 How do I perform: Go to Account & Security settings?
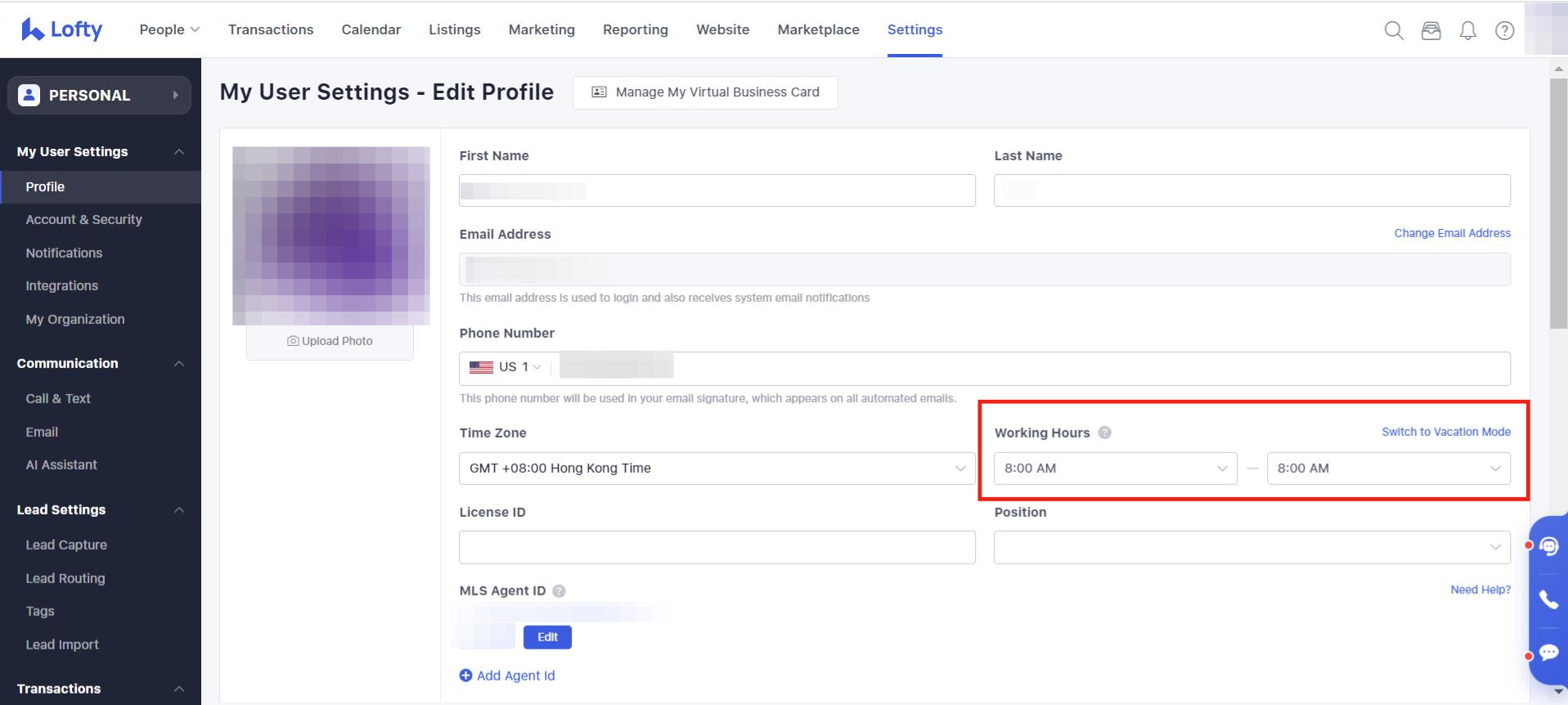(x=83, y=219)
